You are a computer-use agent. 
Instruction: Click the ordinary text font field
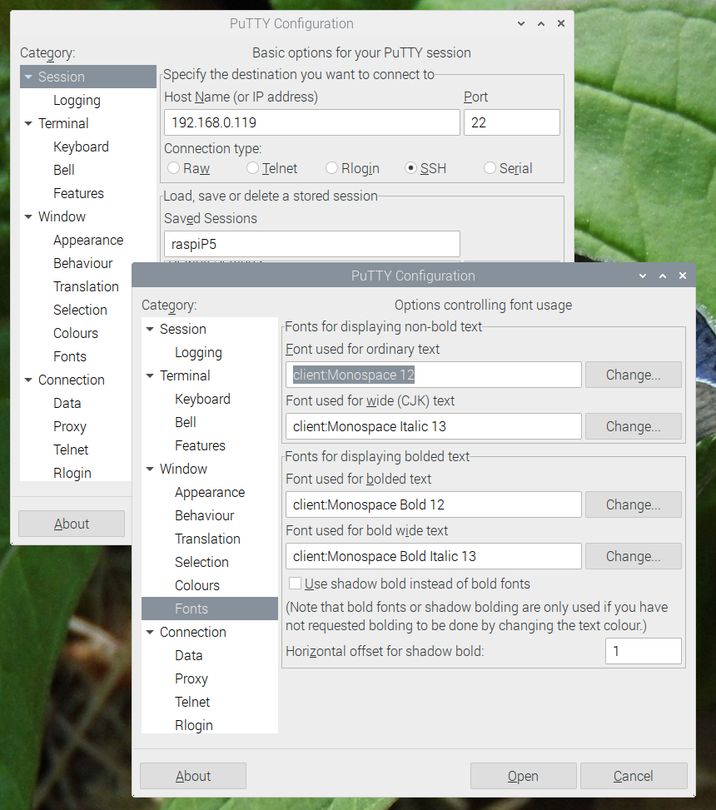click(433, 375)
